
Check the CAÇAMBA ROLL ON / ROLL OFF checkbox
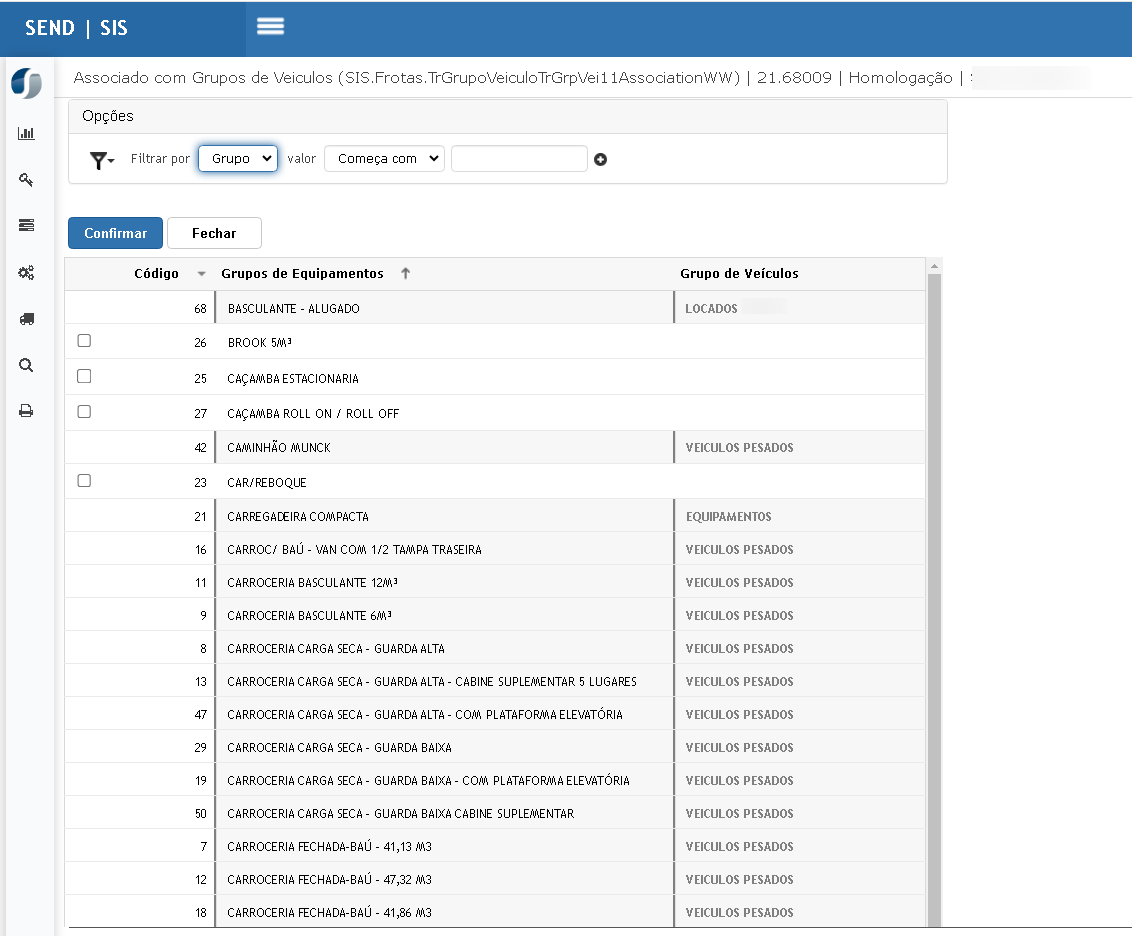coord(84,411)
